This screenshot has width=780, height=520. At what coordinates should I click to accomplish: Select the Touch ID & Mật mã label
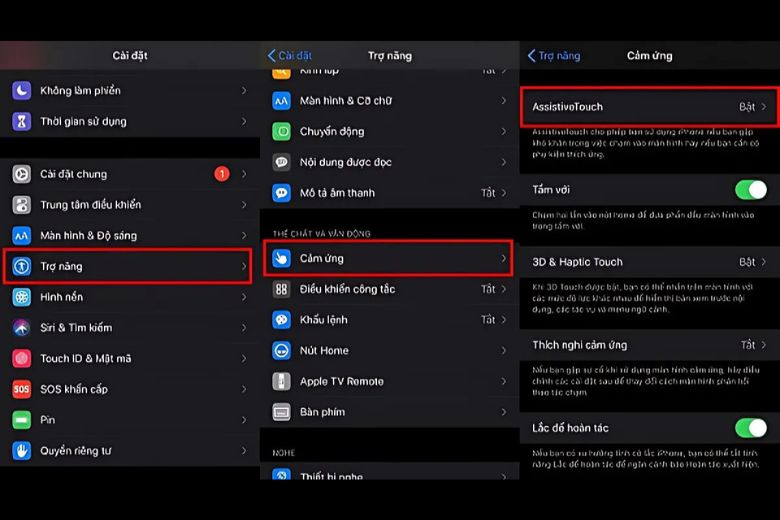pyautogui.click(x=86, y=359)
